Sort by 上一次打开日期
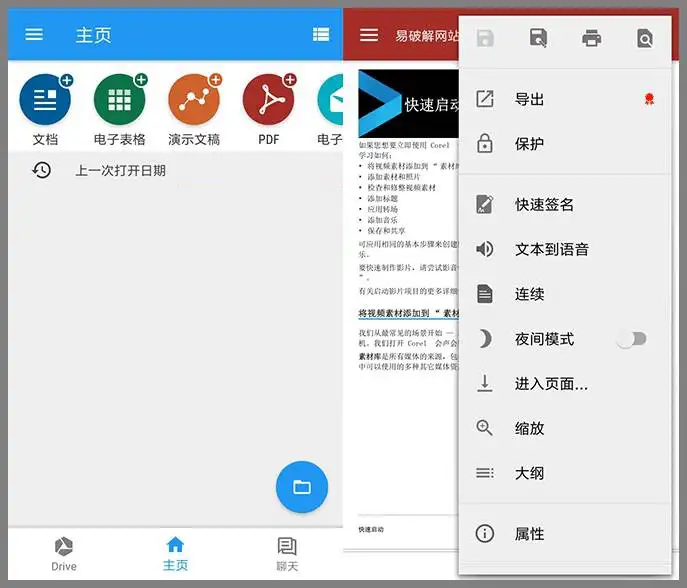This screenshot has height=588, width=687. click(x=120, y=171)
